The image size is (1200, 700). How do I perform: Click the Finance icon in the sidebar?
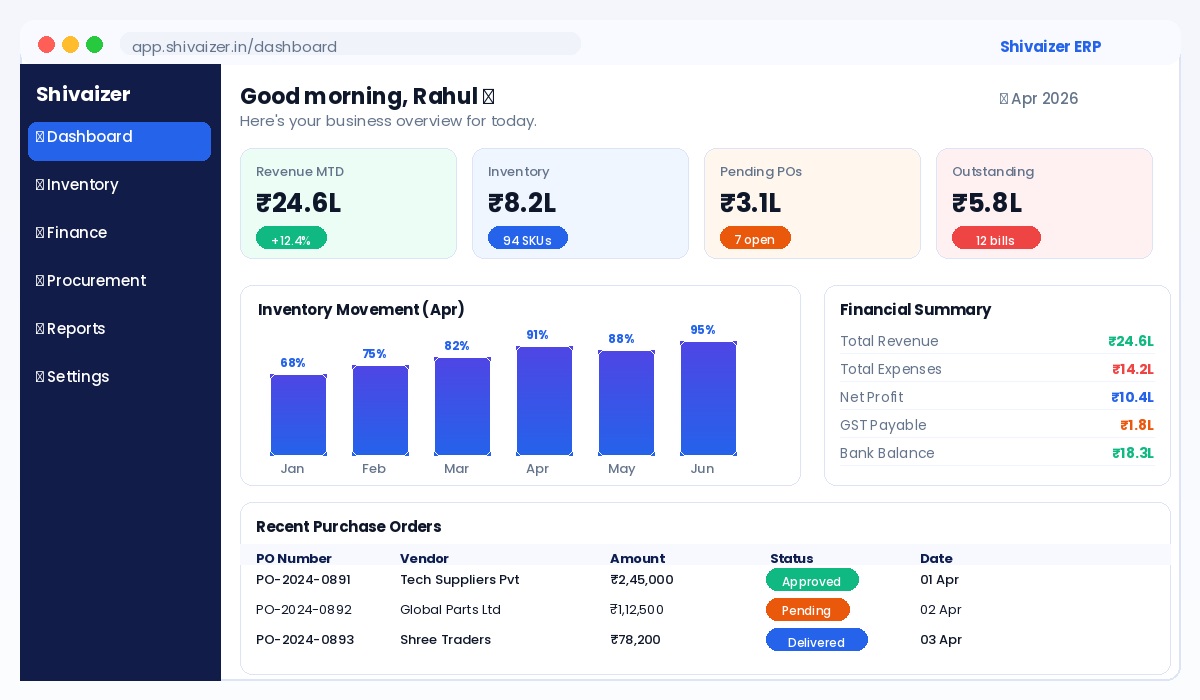40,233
